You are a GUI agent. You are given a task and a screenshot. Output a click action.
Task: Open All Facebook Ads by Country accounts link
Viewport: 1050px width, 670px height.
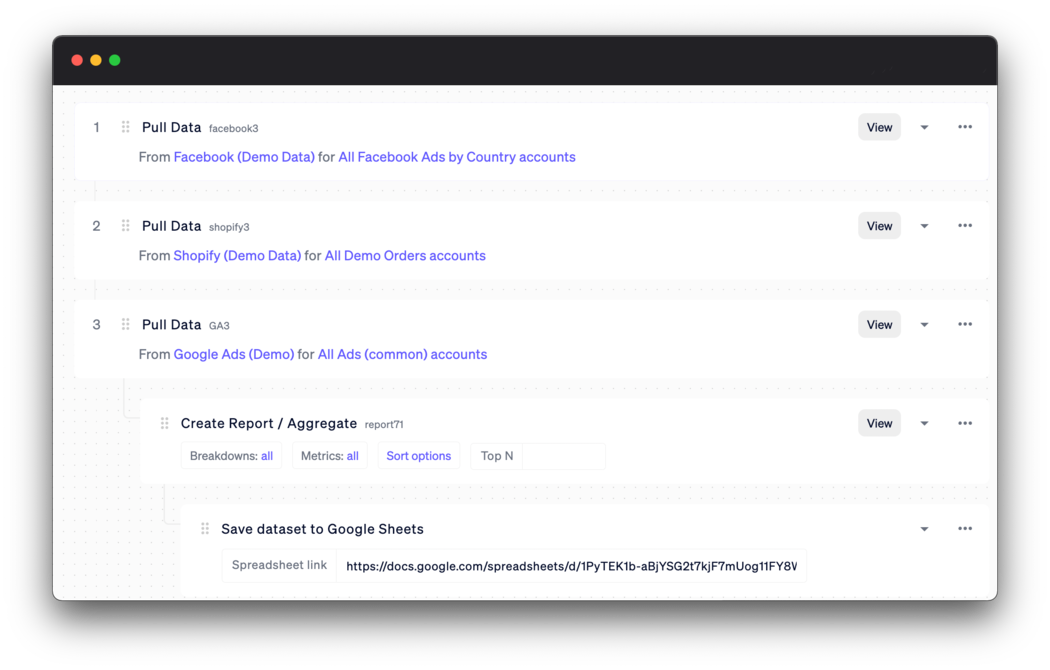click(457, 157)
